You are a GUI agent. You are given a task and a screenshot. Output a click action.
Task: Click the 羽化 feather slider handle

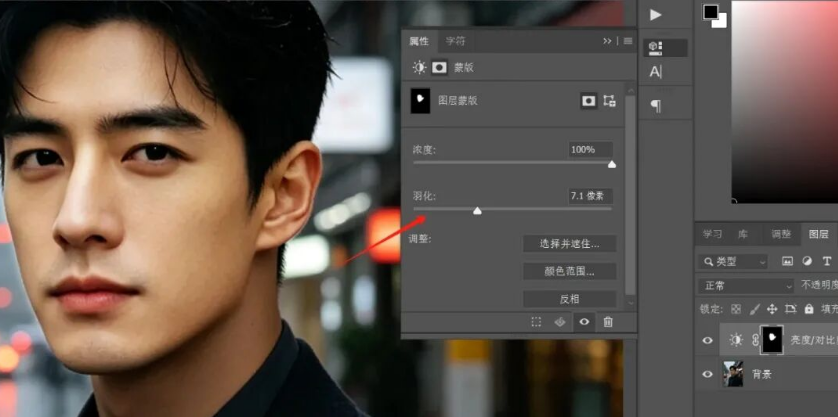click(477, 211)
